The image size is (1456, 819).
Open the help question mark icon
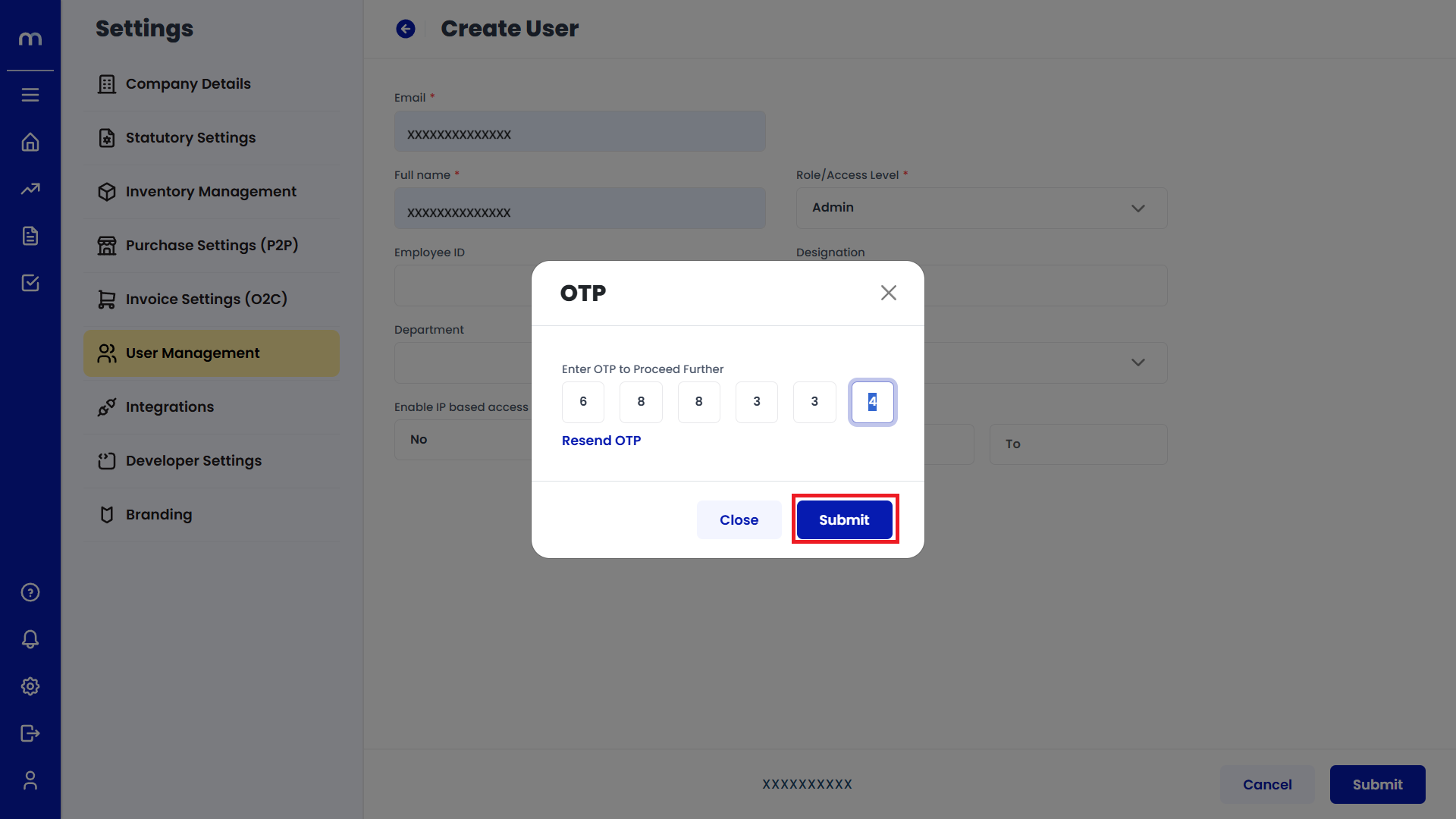click(x=30, y=592)
